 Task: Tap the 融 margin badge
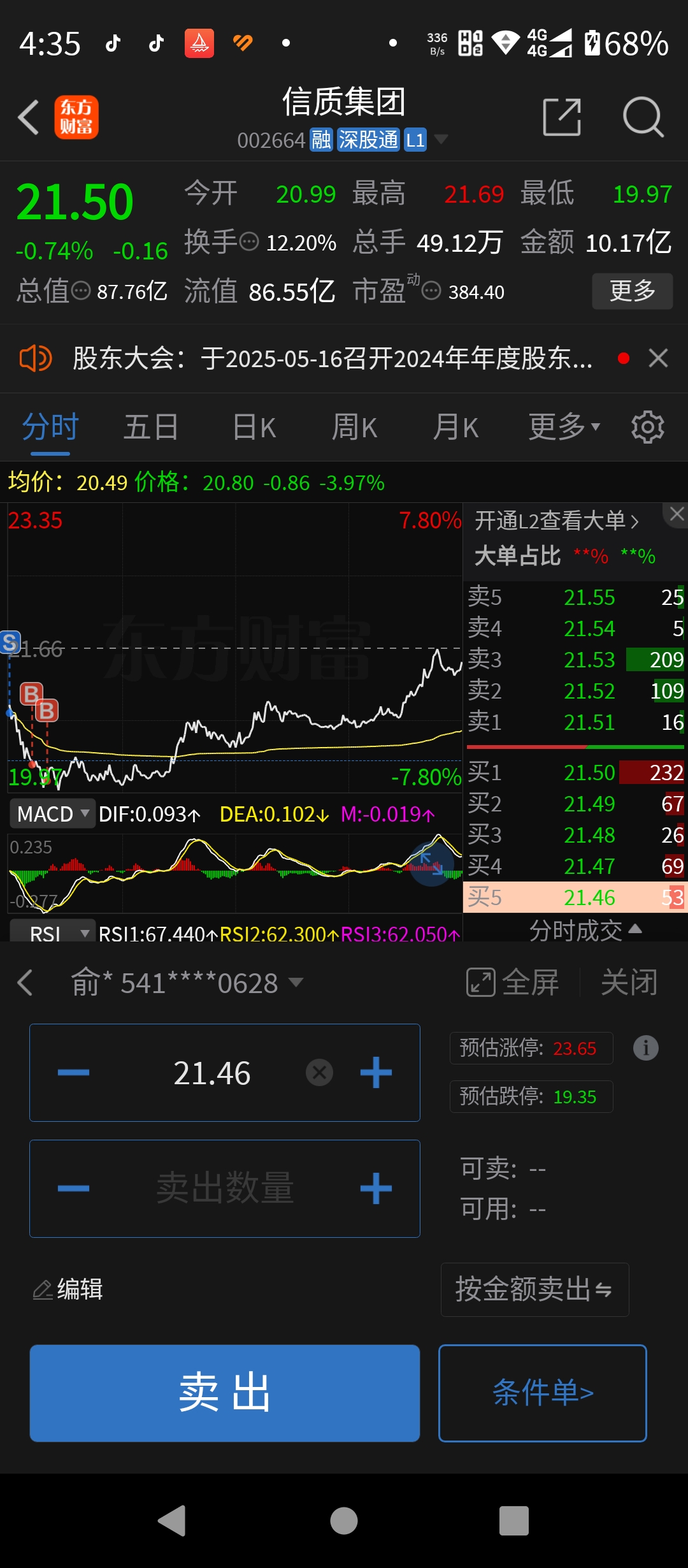point(321,140)
